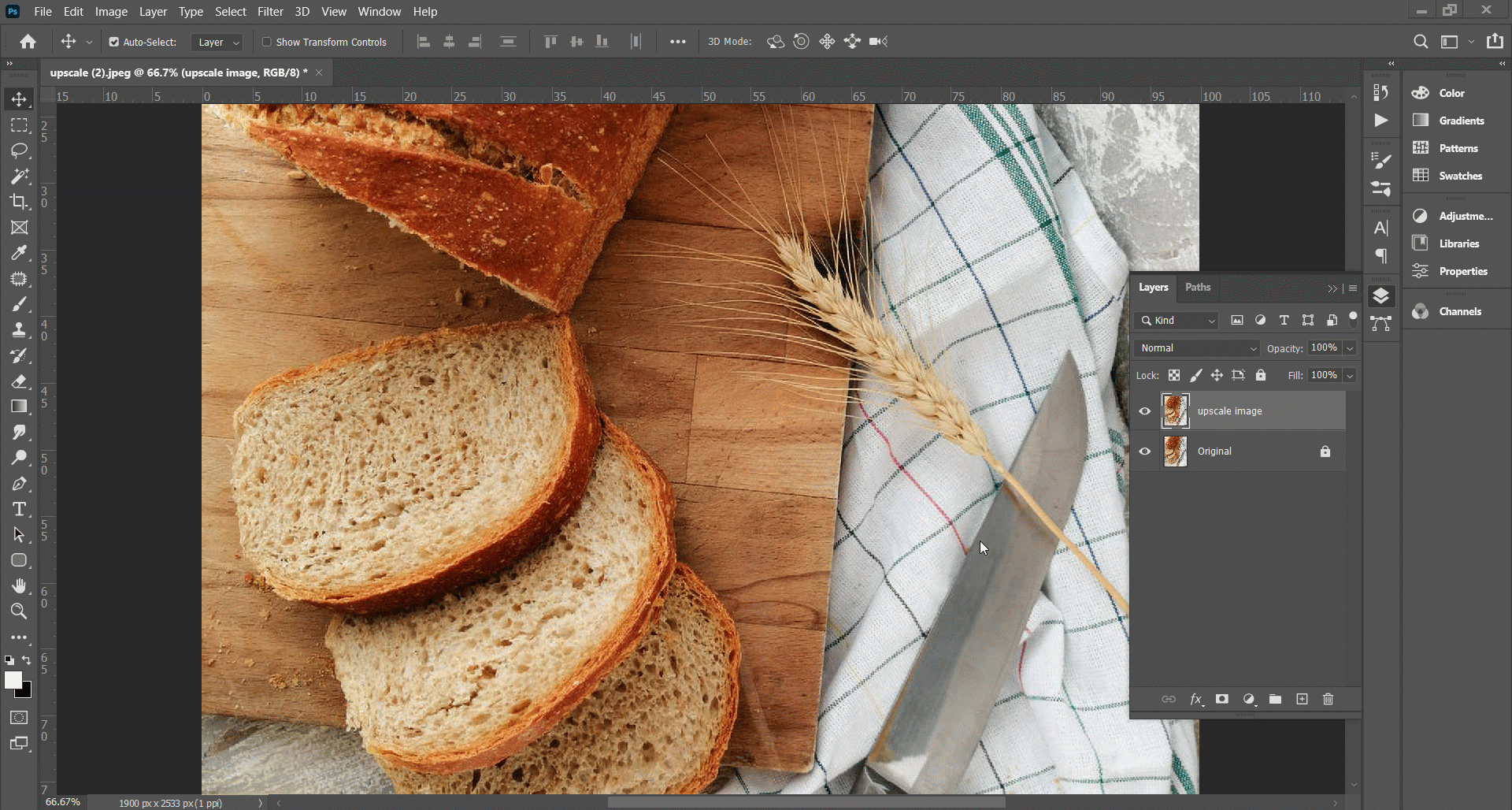The height and width of the screenshot is (810, 1512).
Task: Click the foreground color swatch
Action: [13, 680]
